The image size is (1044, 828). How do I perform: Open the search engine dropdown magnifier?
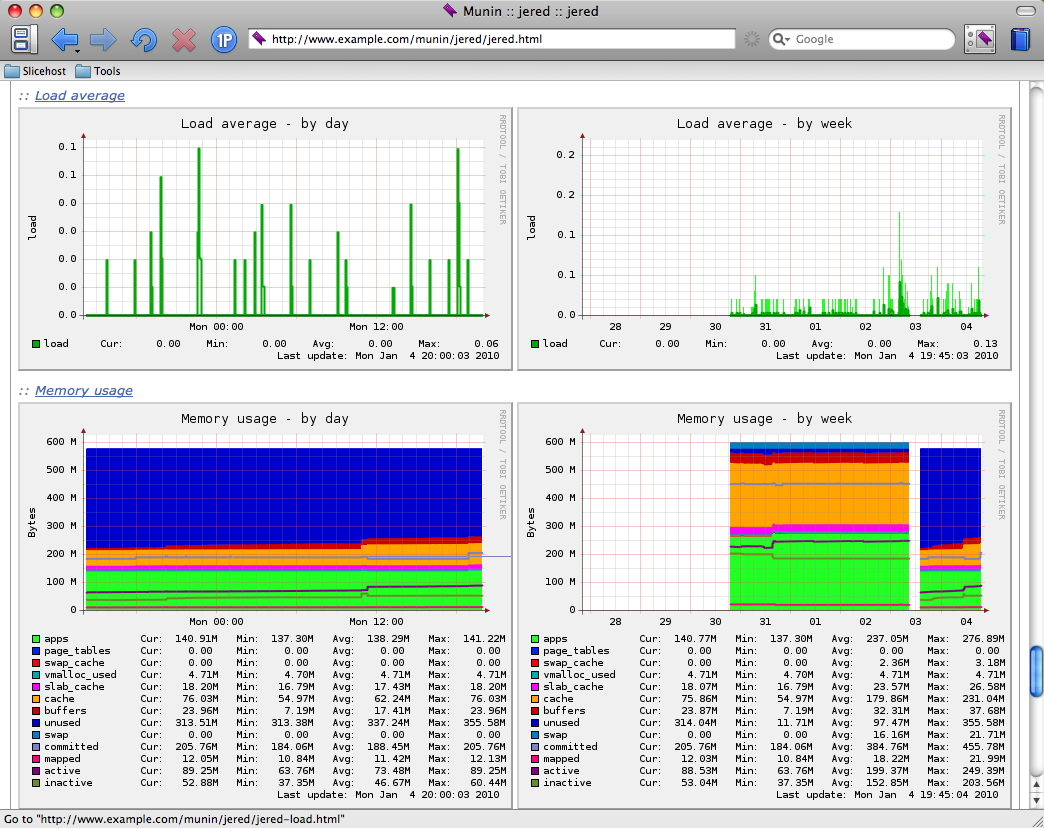pyautogui.click(x=782, y=40)
